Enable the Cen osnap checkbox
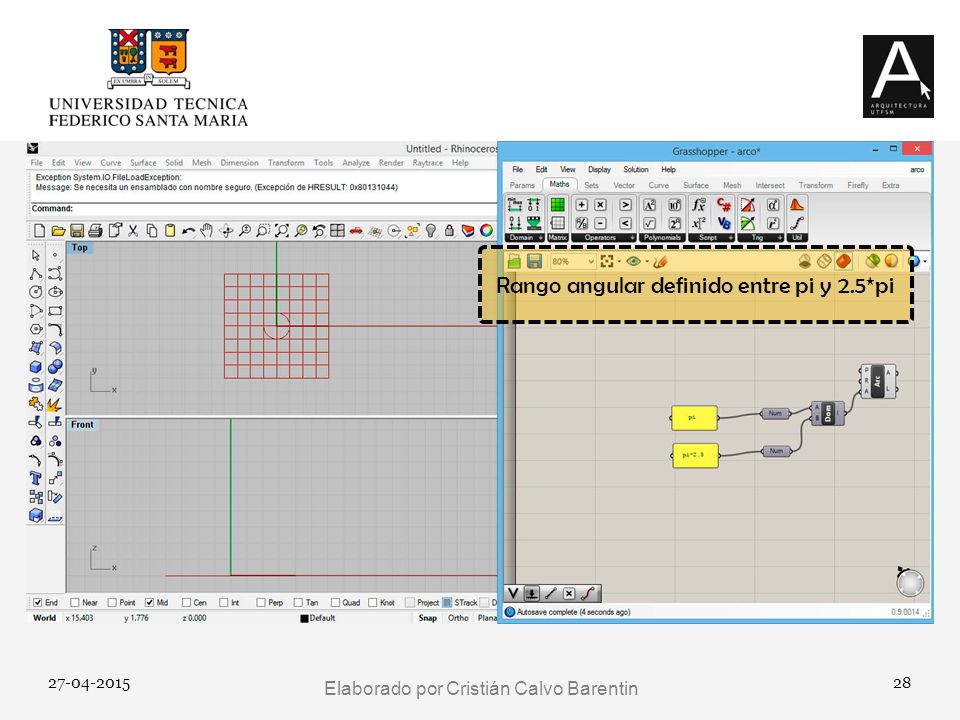The width and height of the screenshot is (960, 720). click(x=187, y=602)
